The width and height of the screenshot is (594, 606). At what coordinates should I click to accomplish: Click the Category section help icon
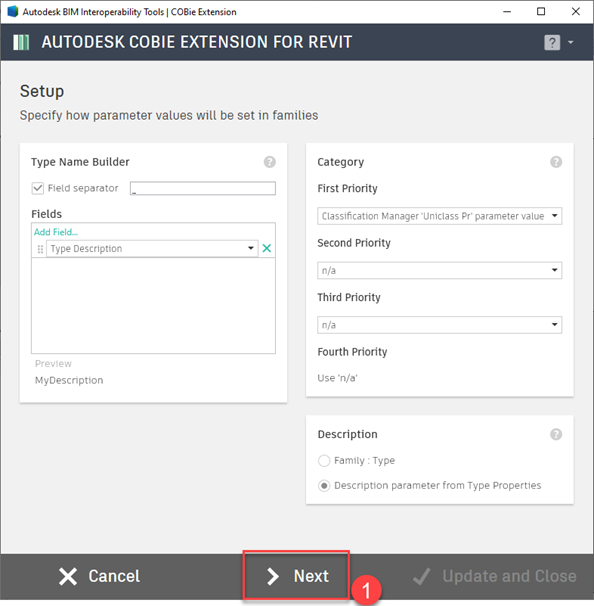pyautogui.click(x=556, y=162)
